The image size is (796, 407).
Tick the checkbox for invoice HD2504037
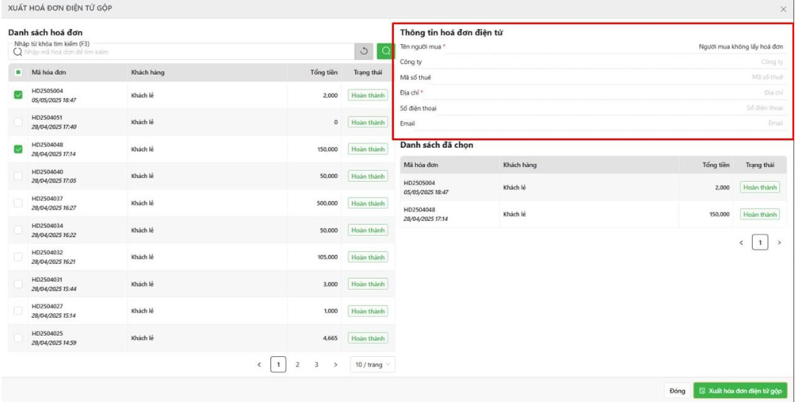coord(18,203)
